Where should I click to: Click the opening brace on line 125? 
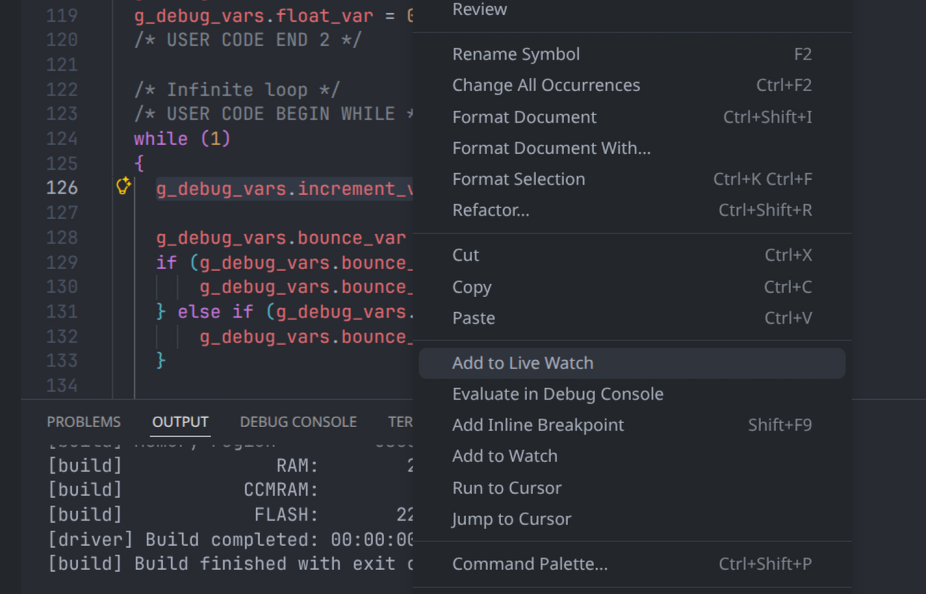[x=139, y=164]
